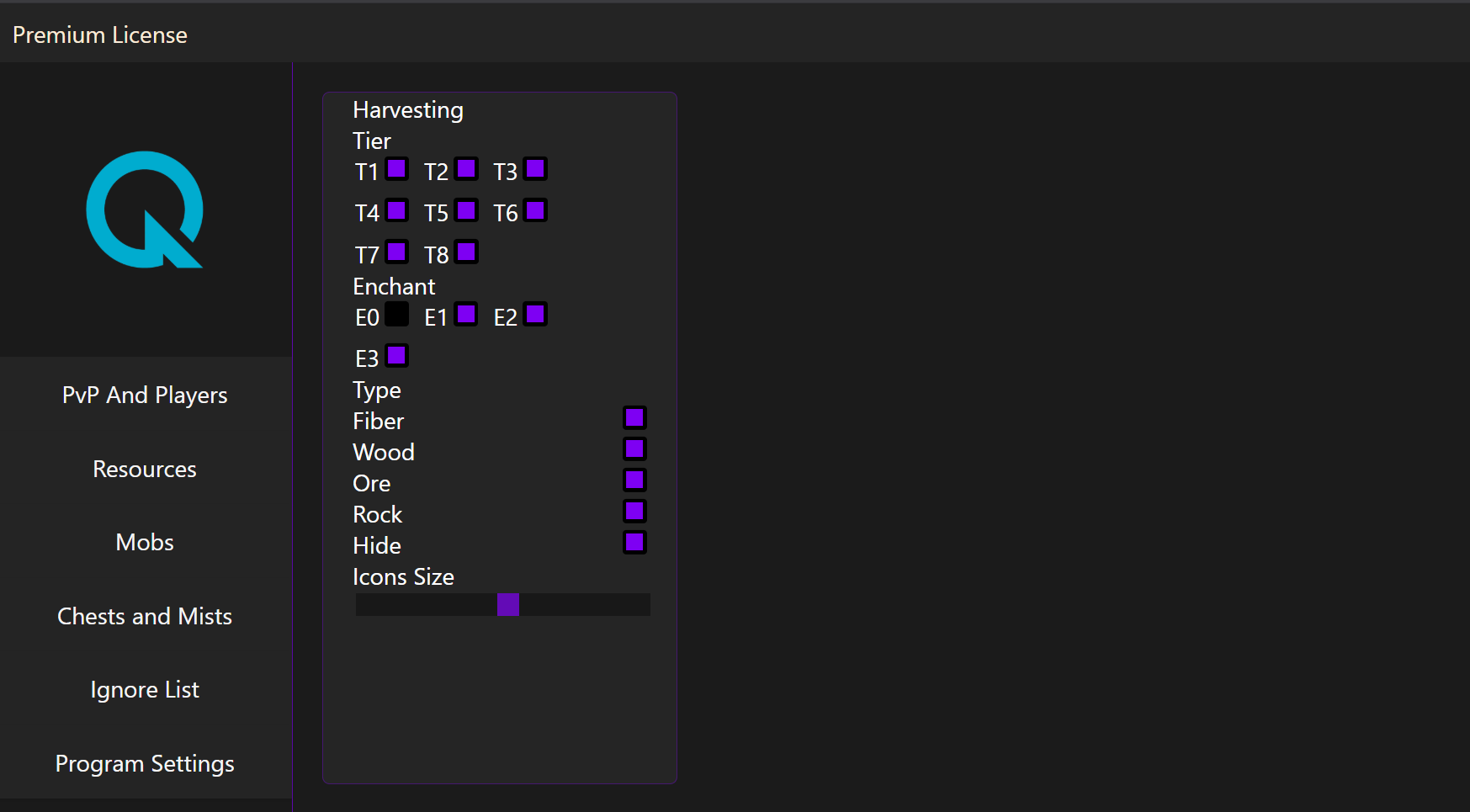Open the PvP And Players section

click(x=145, y=395)
